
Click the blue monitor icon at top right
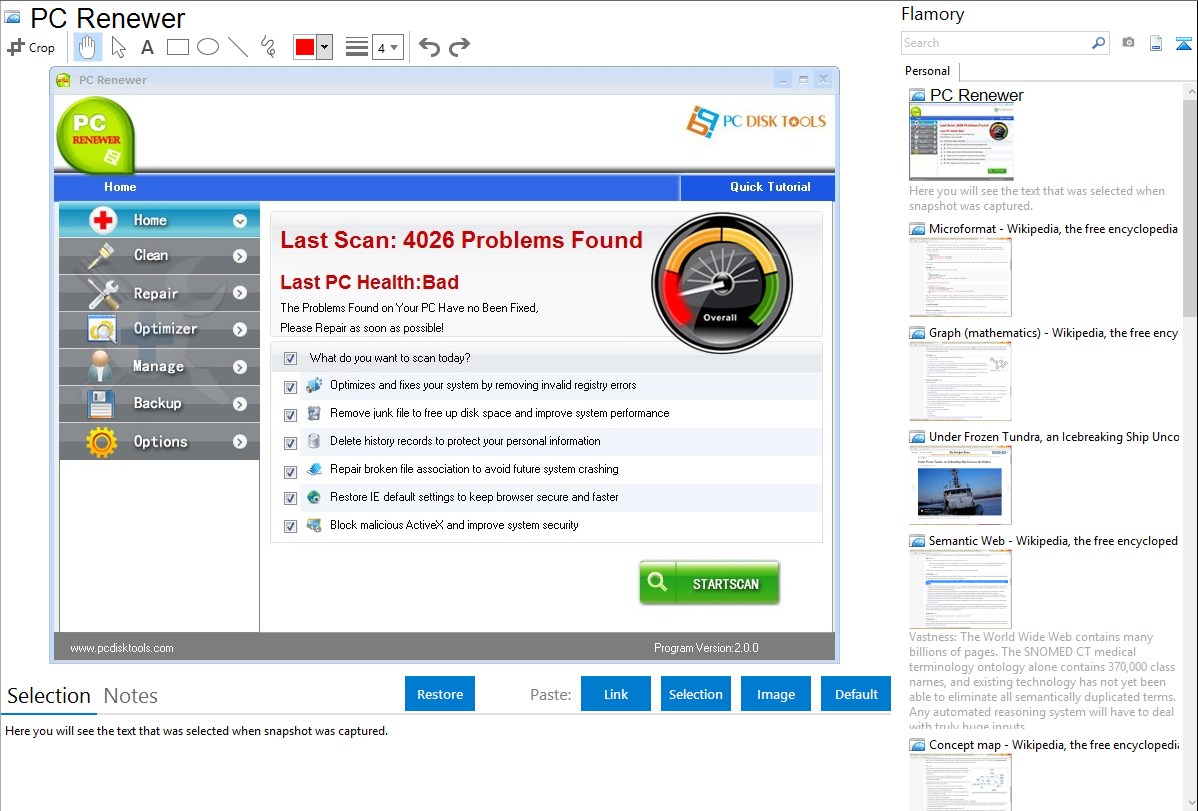1183,43
